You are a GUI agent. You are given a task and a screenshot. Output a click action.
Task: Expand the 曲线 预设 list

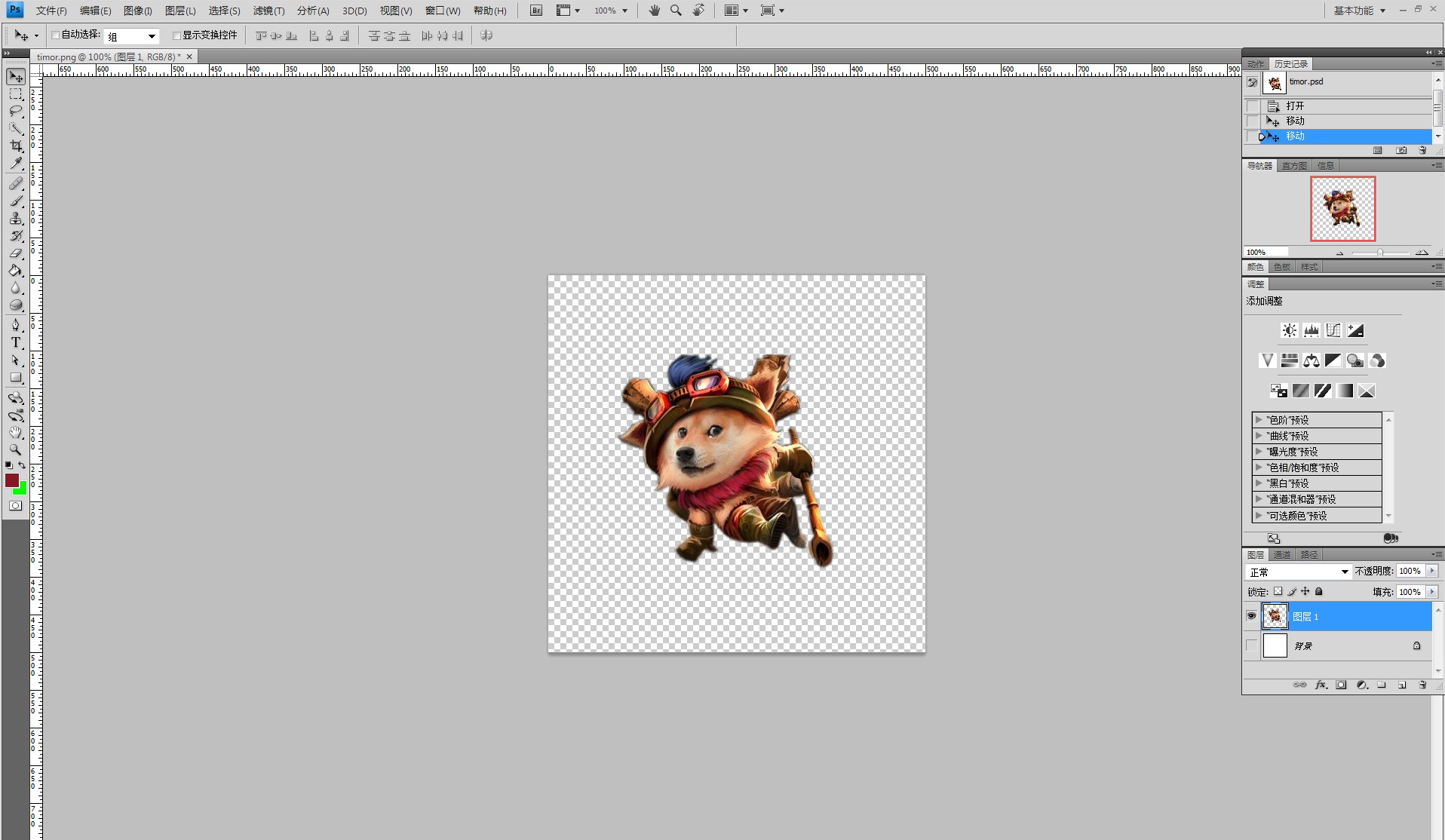(x=1259, y=436)
